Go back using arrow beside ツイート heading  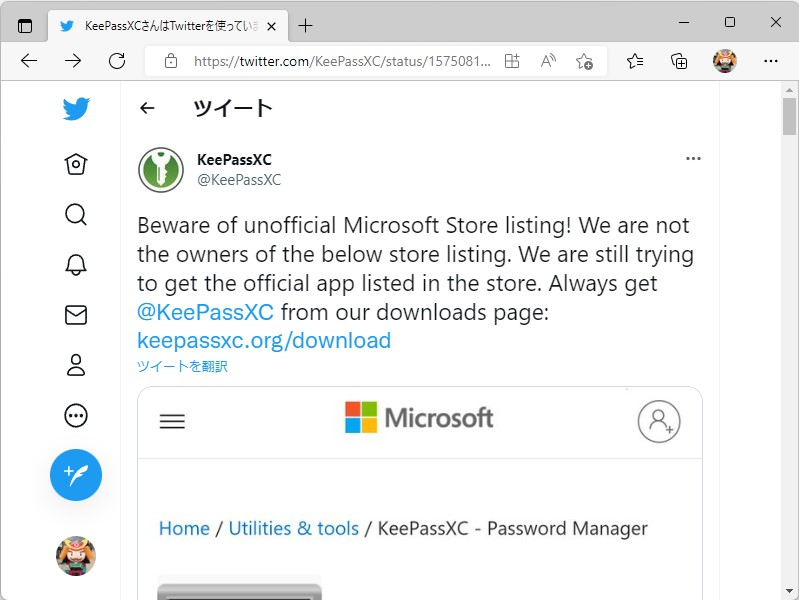point(147,108)
